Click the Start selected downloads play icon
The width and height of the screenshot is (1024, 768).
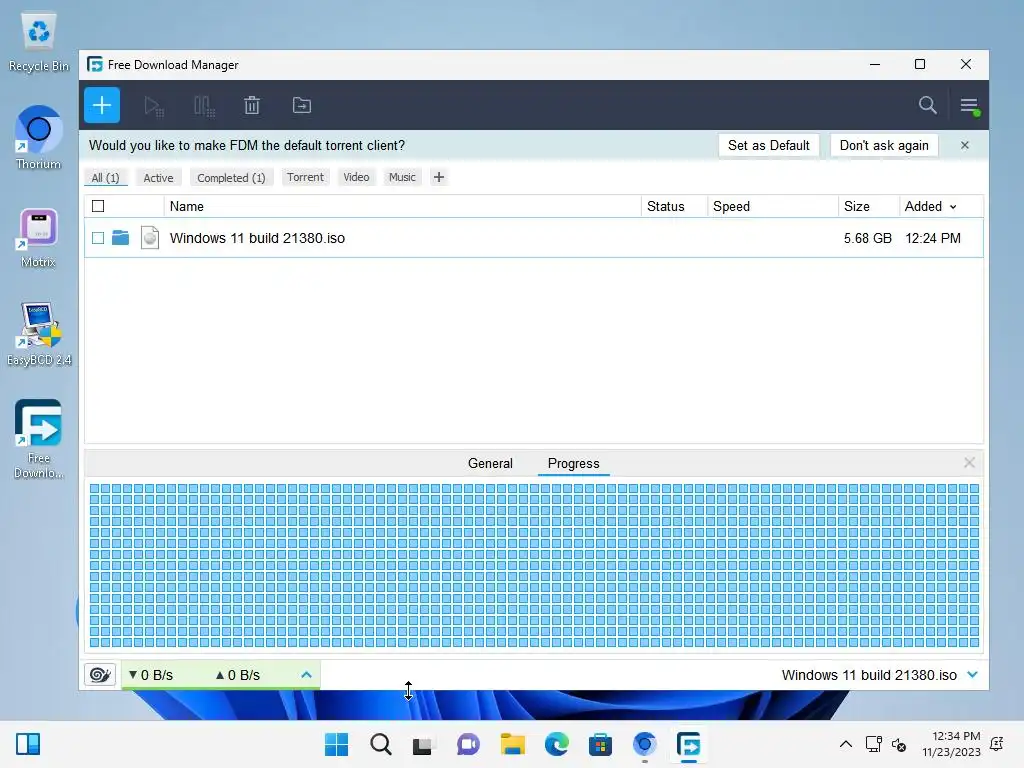click(153, 106)
